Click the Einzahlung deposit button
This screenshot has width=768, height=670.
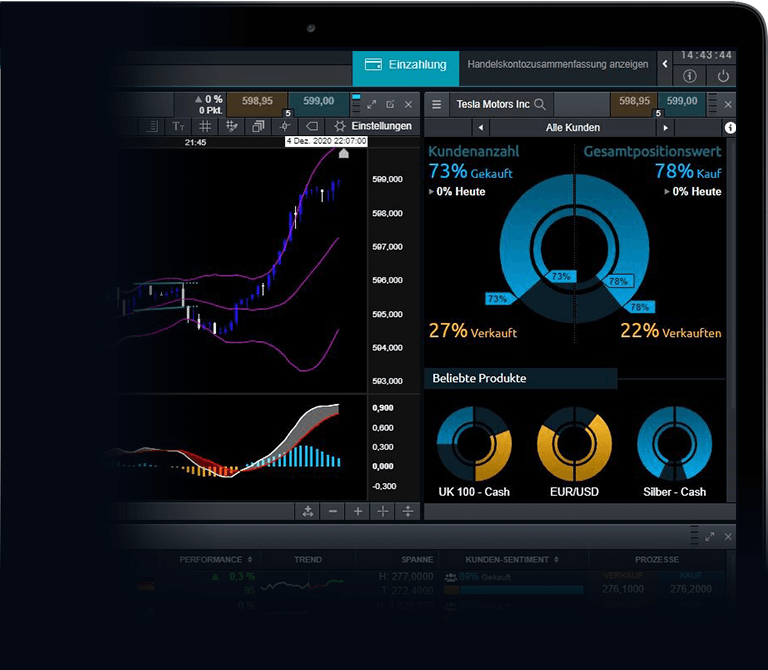click(x=405, y=65)
